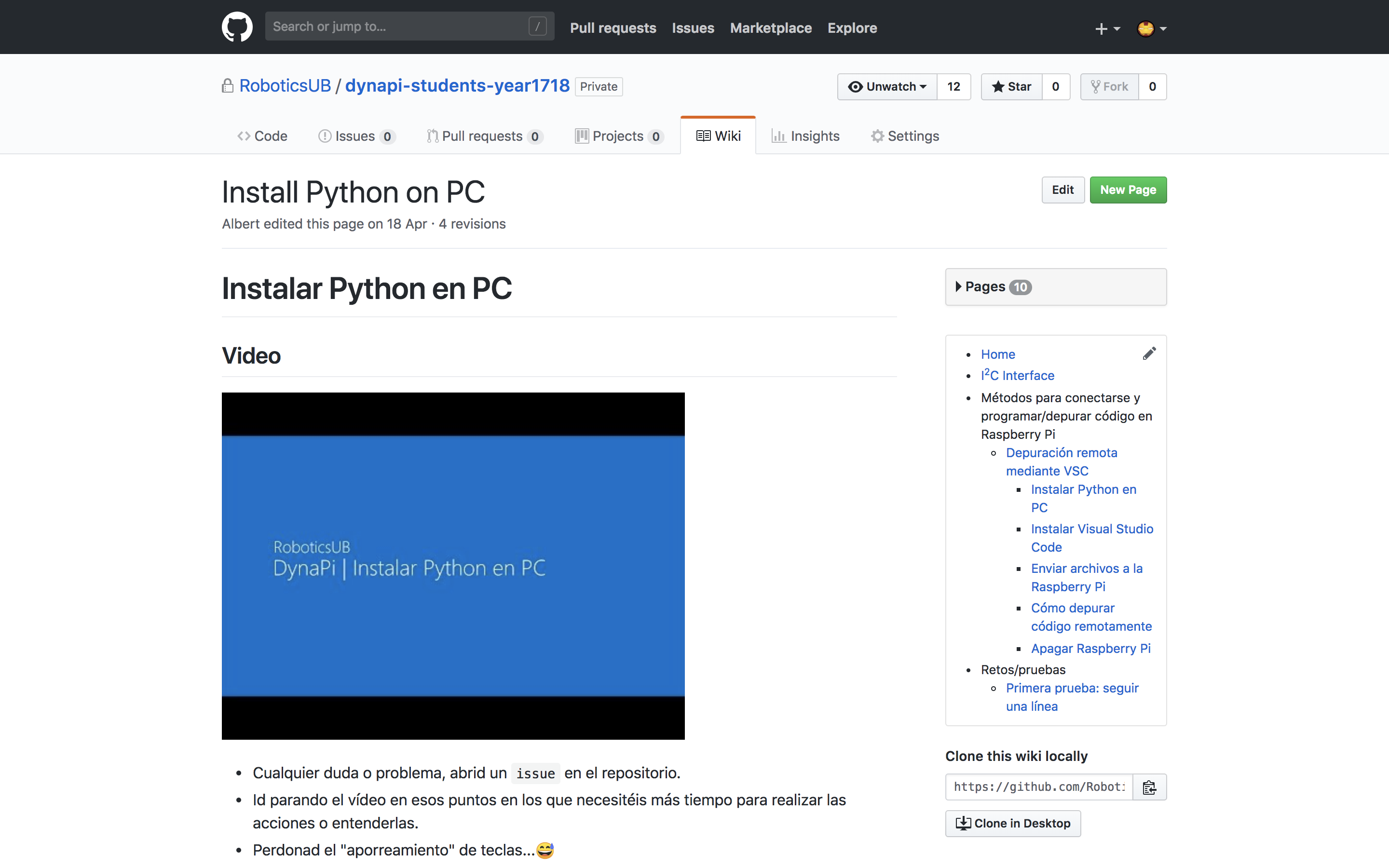The height and width of the screenshot is (868, 1389).
Task: Click the Star button on repository
Action: (1011, 87)
